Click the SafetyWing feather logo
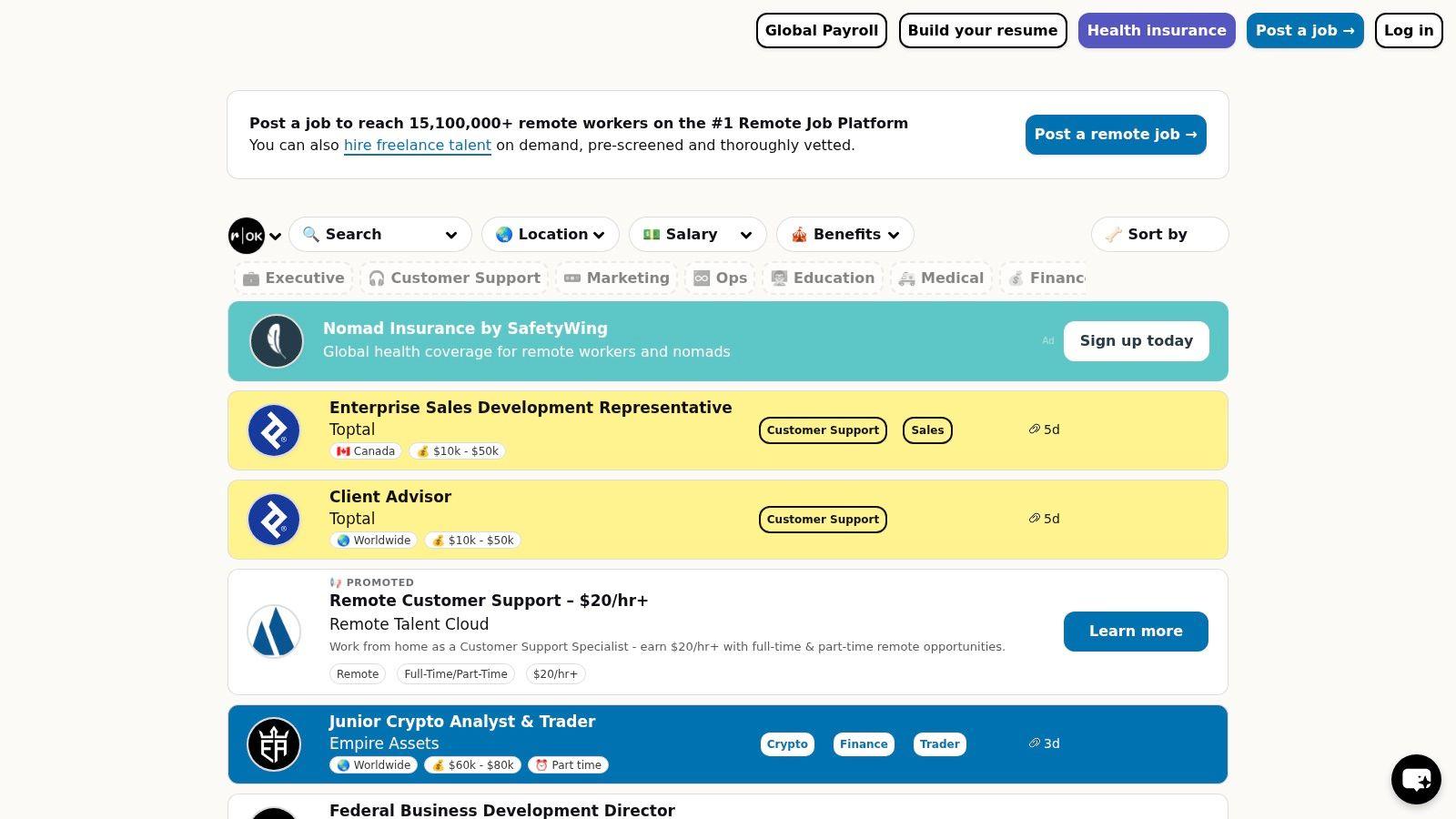The width and height of the screenshot is (1456, 819). (277, 341)
